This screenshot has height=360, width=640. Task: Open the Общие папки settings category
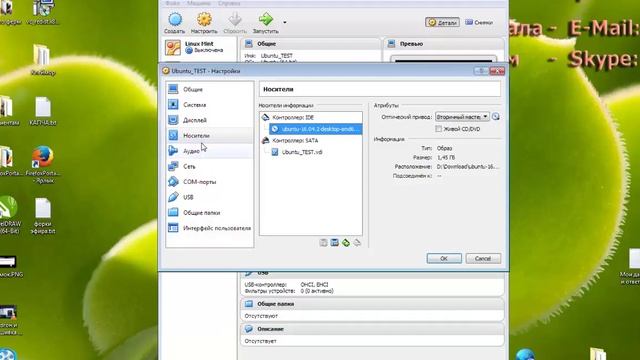pos(210,213)
